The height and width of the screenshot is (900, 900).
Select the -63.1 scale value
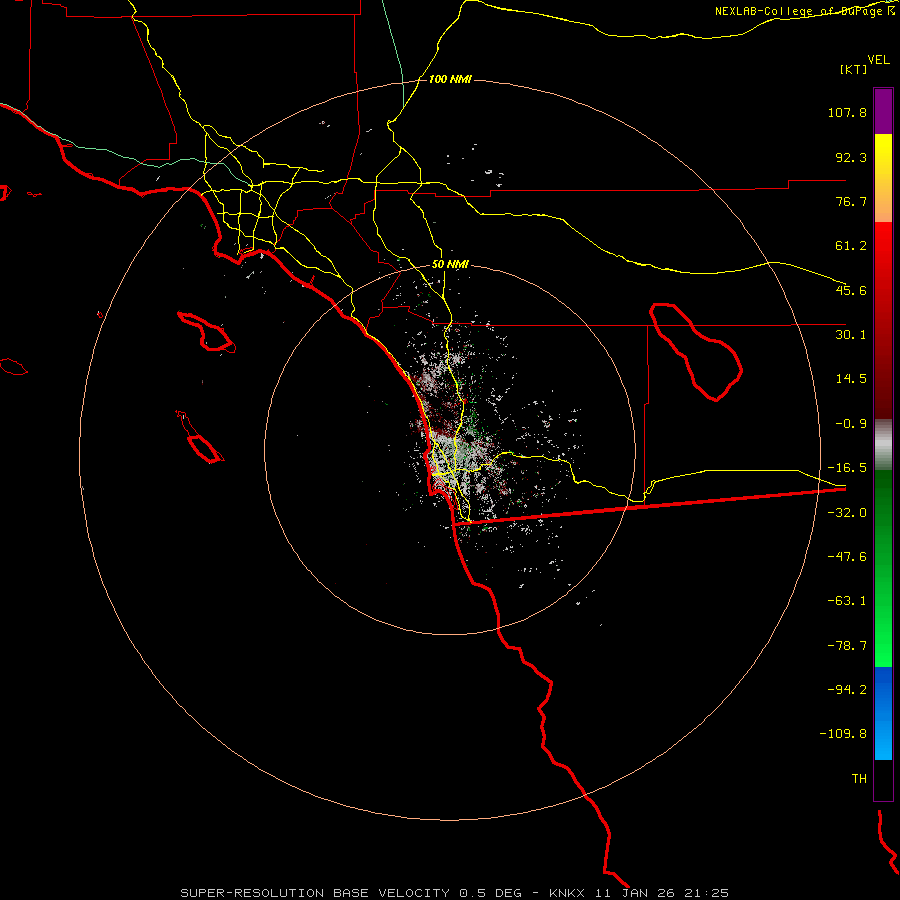pos(847,601)
